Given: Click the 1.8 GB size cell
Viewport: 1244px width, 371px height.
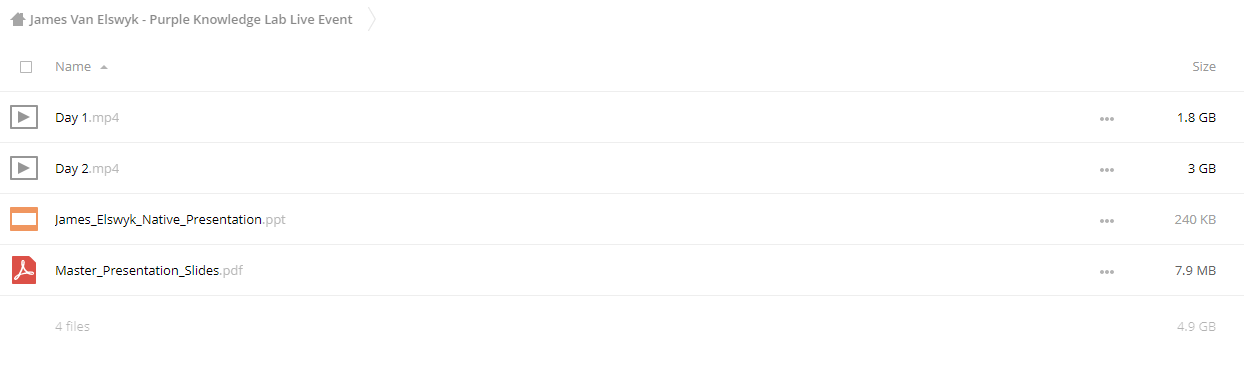Looking at the screenshot, I should tap(1196, 118).
